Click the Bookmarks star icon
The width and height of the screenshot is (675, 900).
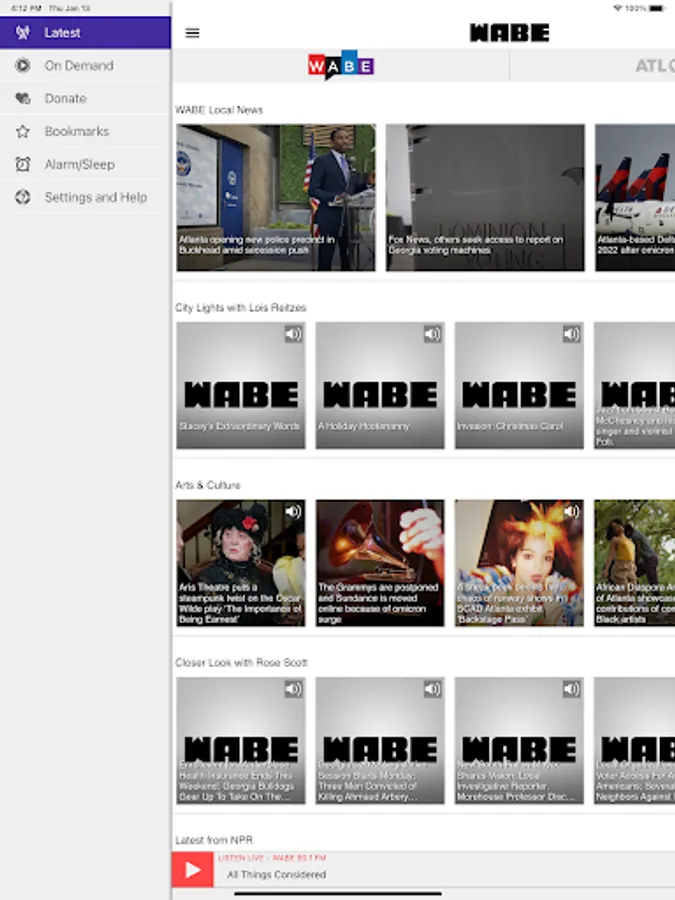pos(22,132)
